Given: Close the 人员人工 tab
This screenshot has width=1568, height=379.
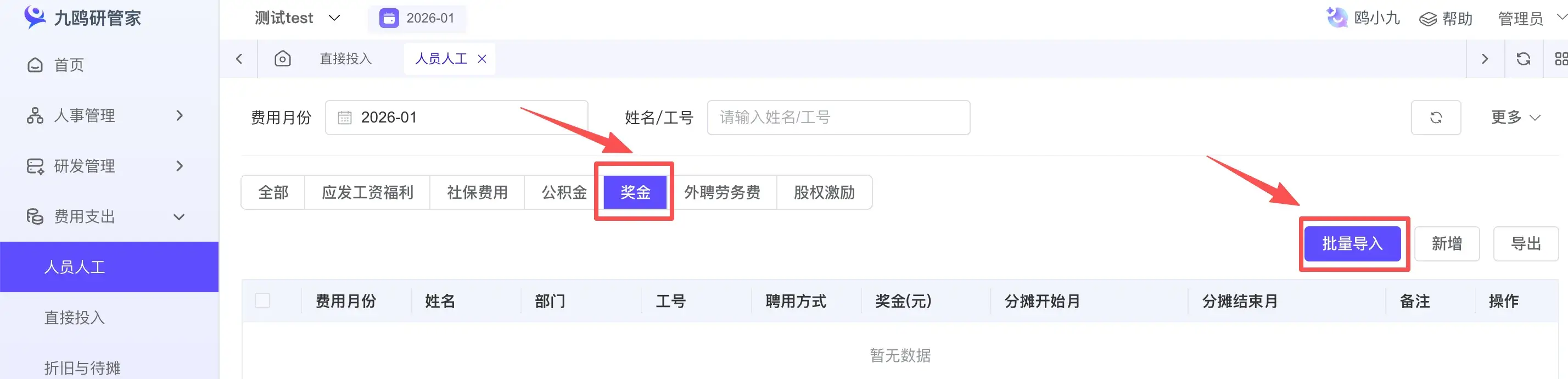Looking at the screenshot, I should click(482, 58).
